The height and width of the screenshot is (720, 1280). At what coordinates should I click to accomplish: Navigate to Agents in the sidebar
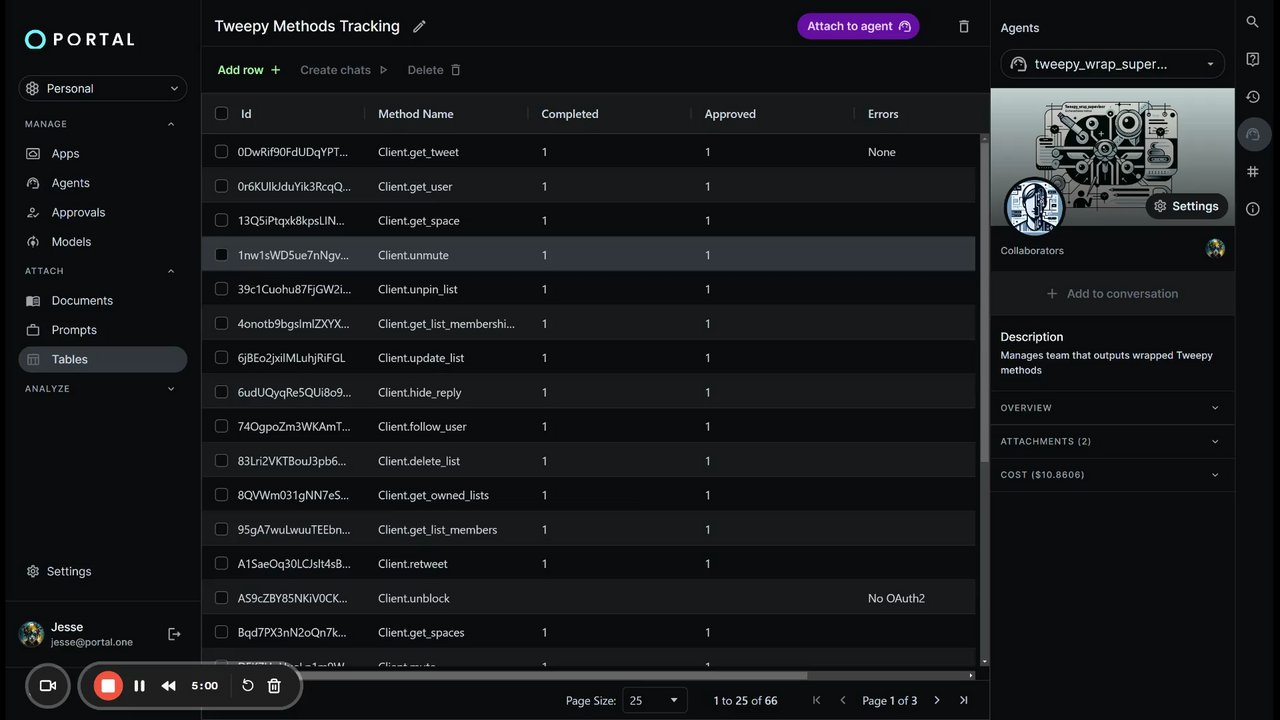click(x=70, y=183)
